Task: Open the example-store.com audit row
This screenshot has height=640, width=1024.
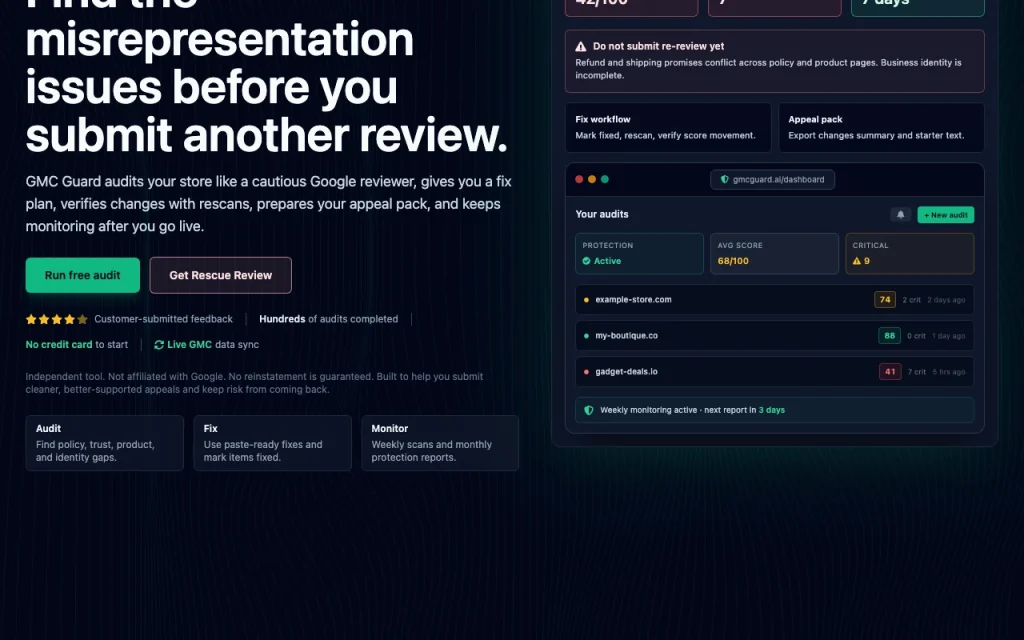Action: pos(775,300)
